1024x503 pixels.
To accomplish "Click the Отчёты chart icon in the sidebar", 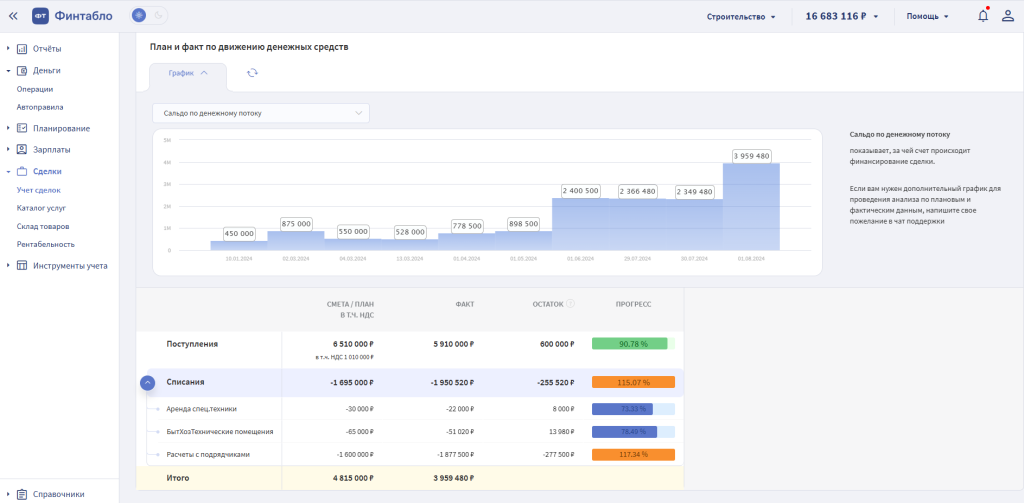I will click(x=22, y=49).
